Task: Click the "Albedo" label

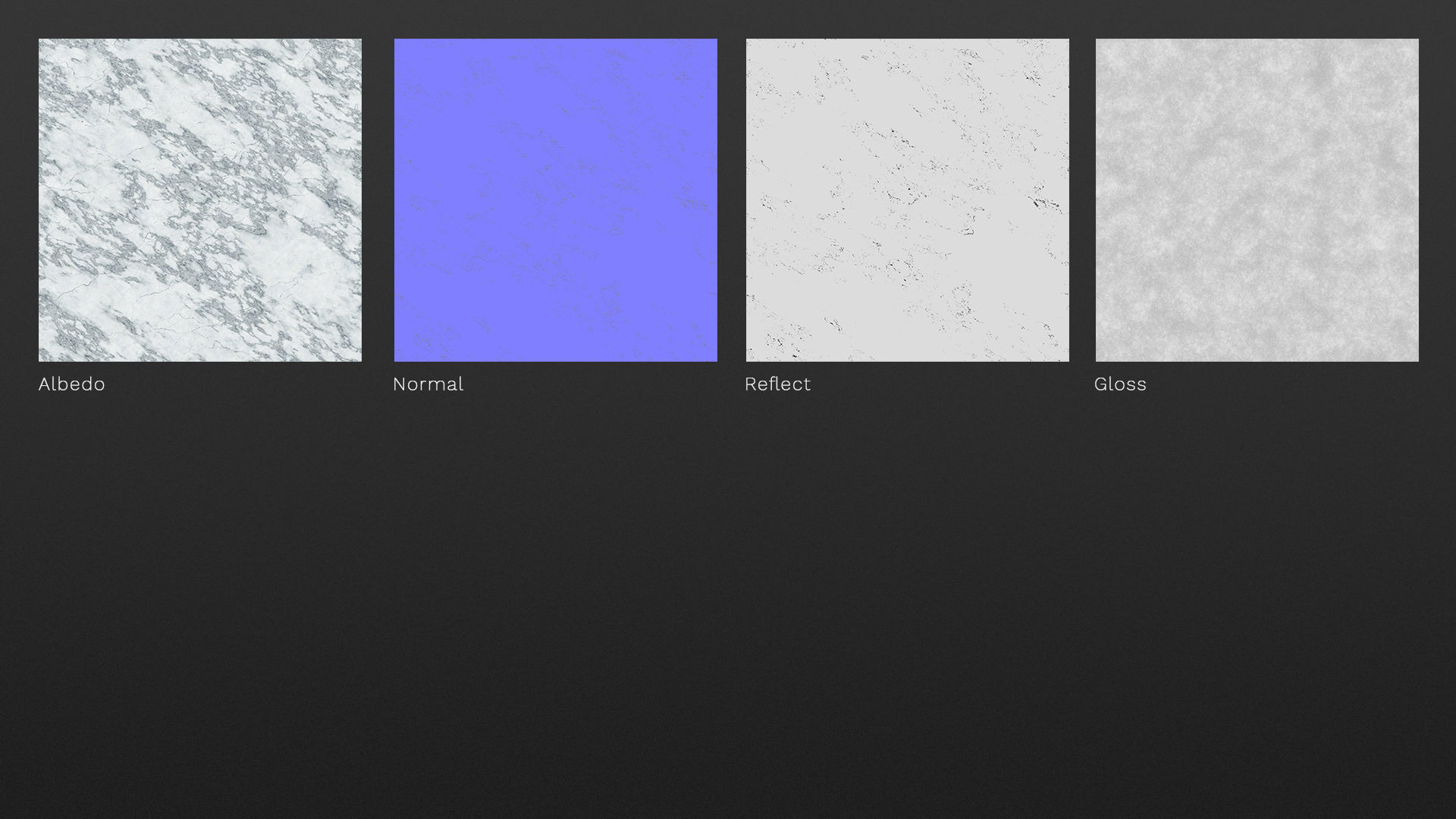Action: 72,384
